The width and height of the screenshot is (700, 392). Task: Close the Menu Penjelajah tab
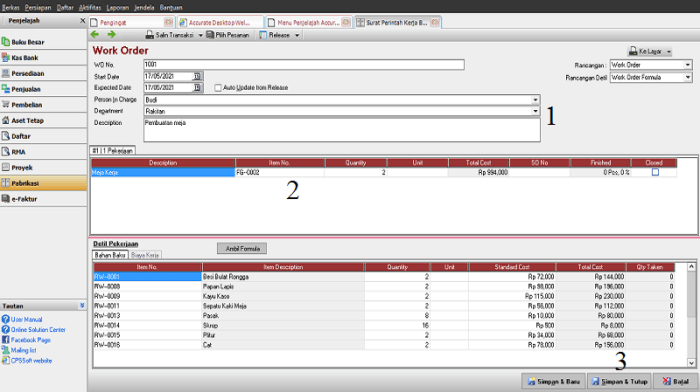346,22
